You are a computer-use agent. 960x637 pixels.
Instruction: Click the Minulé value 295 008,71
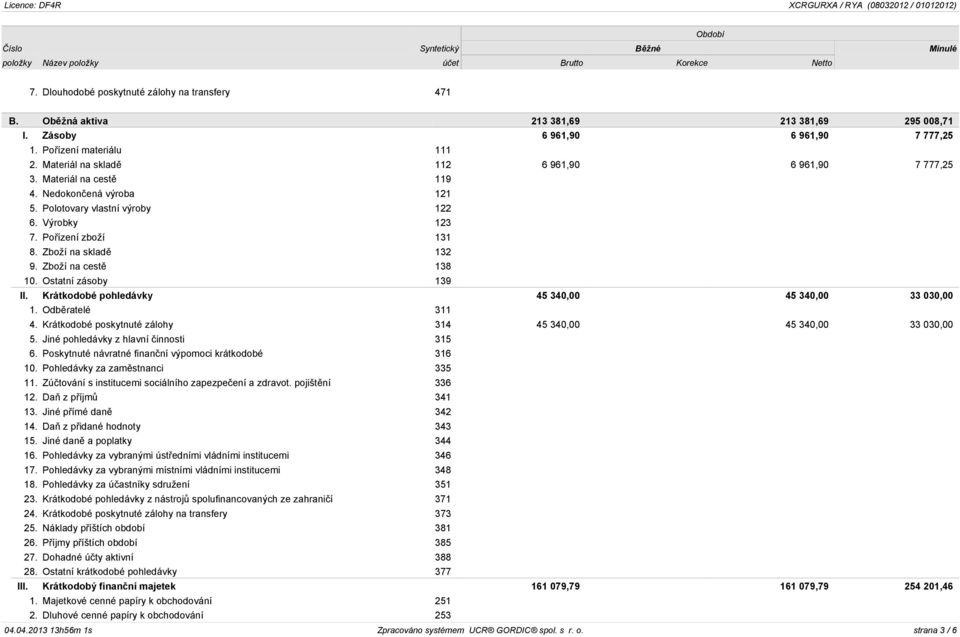929,121
